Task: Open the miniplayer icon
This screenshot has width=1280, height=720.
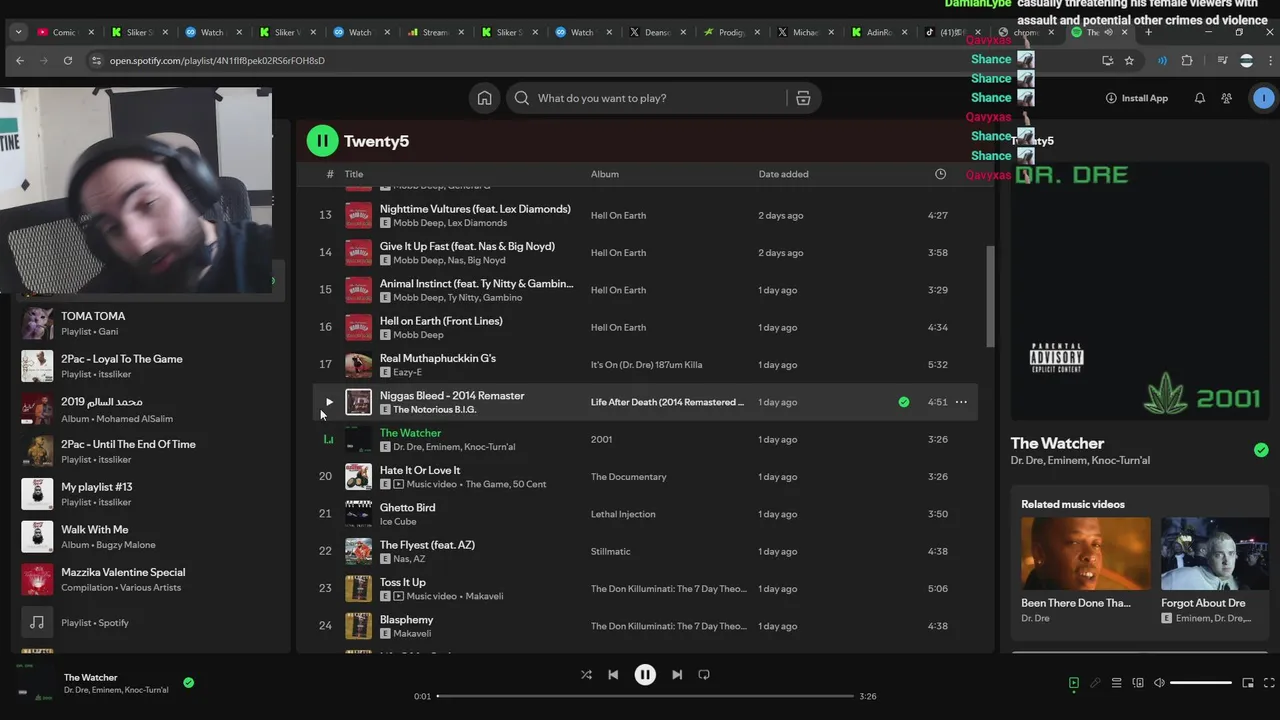Action: (x=1248, y=683)
